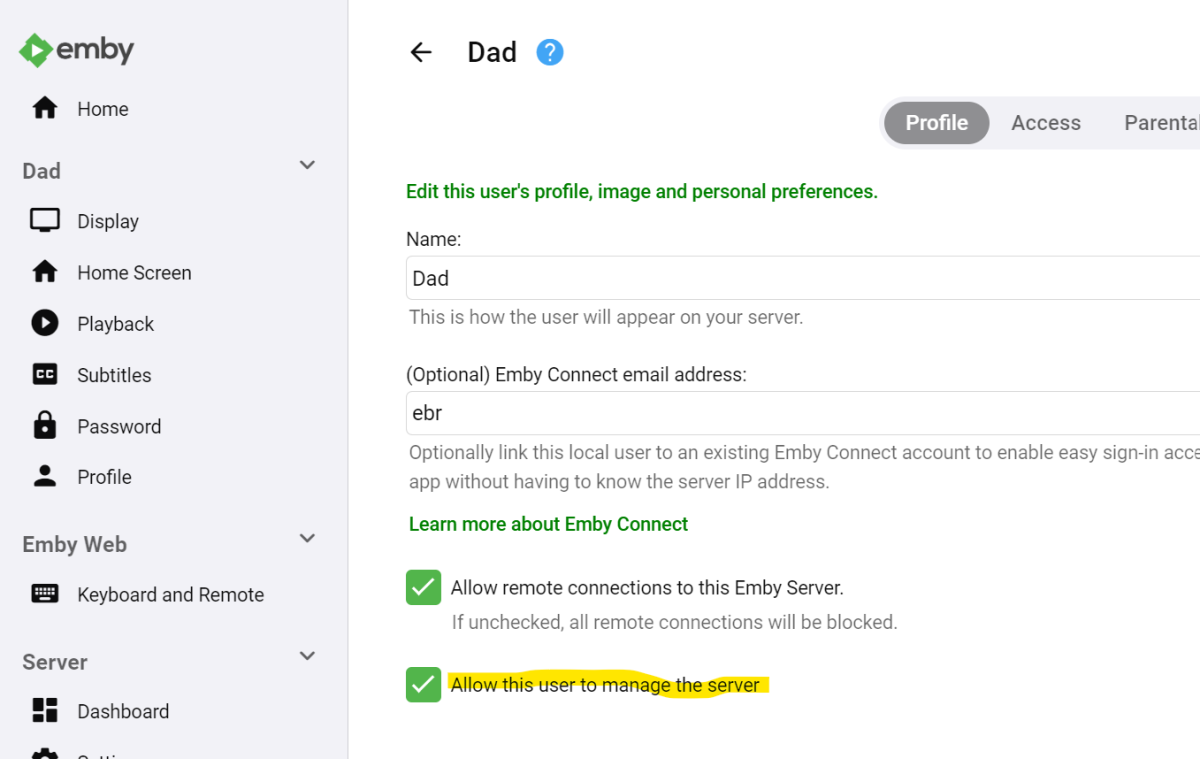The width and height of the screenshot is (1200, 759).
Task: Open Learn more about Emby Connect link
Action: (548, 524)
